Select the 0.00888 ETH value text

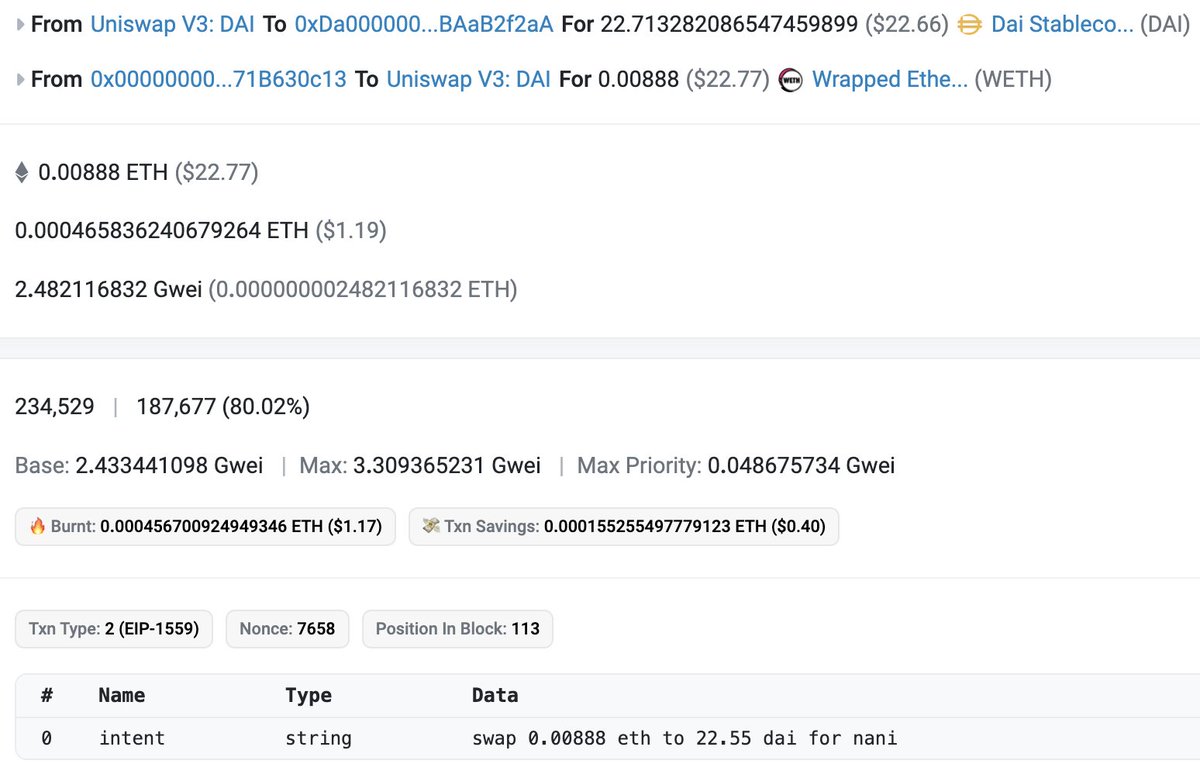tap(103, 173)
